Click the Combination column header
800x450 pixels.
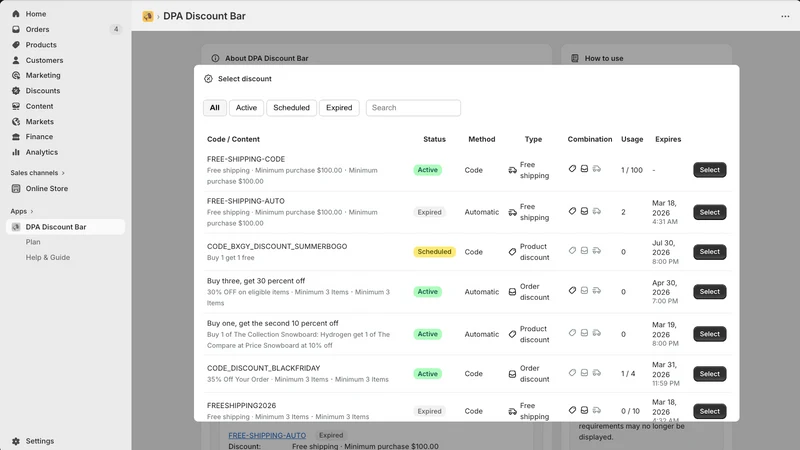pos(590,139)
